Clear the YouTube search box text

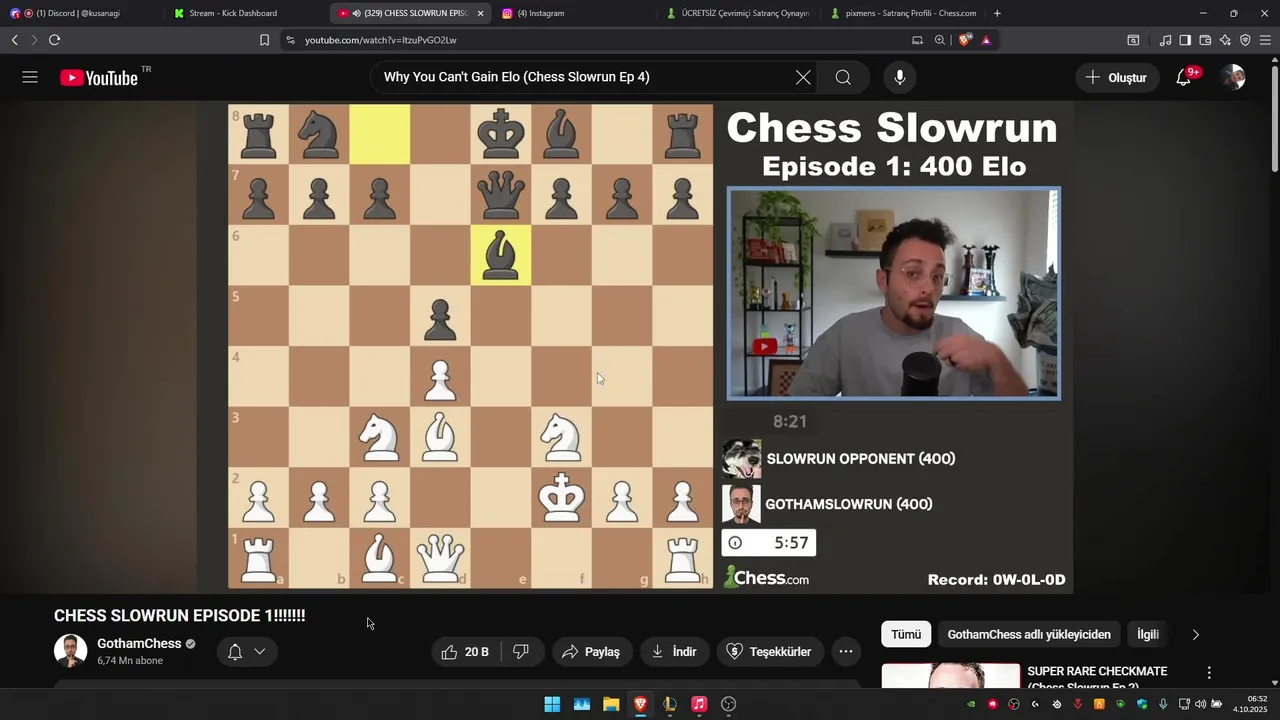(803, 77)
